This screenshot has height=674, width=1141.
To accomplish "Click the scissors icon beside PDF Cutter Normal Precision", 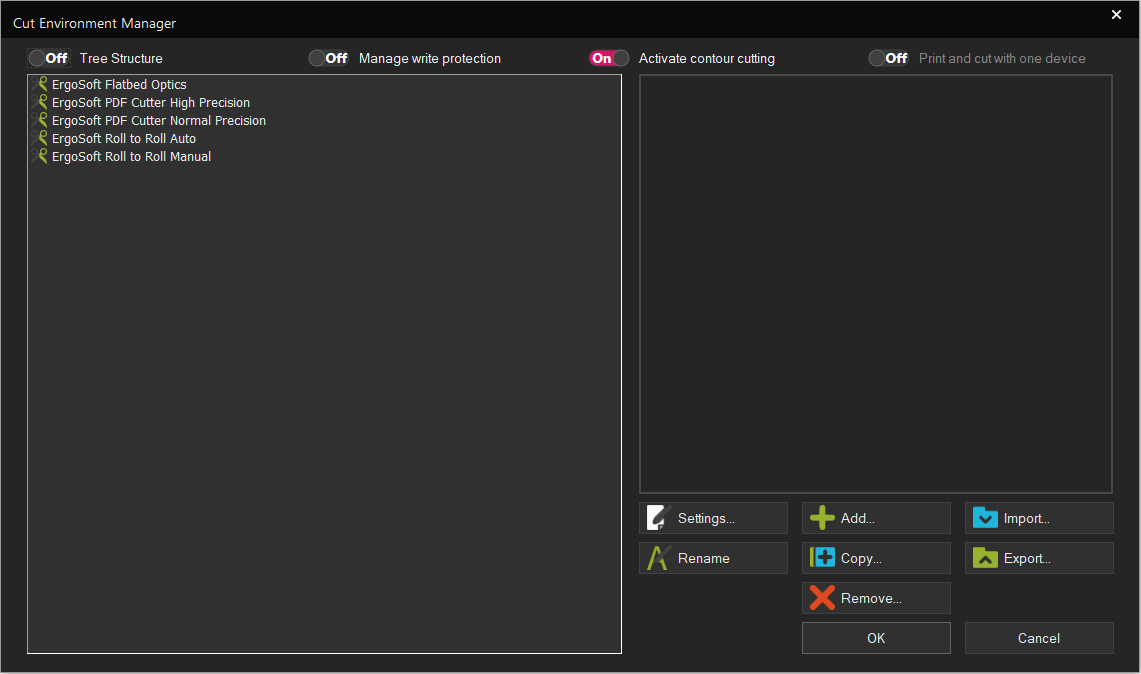I will [x=40, y=120].
